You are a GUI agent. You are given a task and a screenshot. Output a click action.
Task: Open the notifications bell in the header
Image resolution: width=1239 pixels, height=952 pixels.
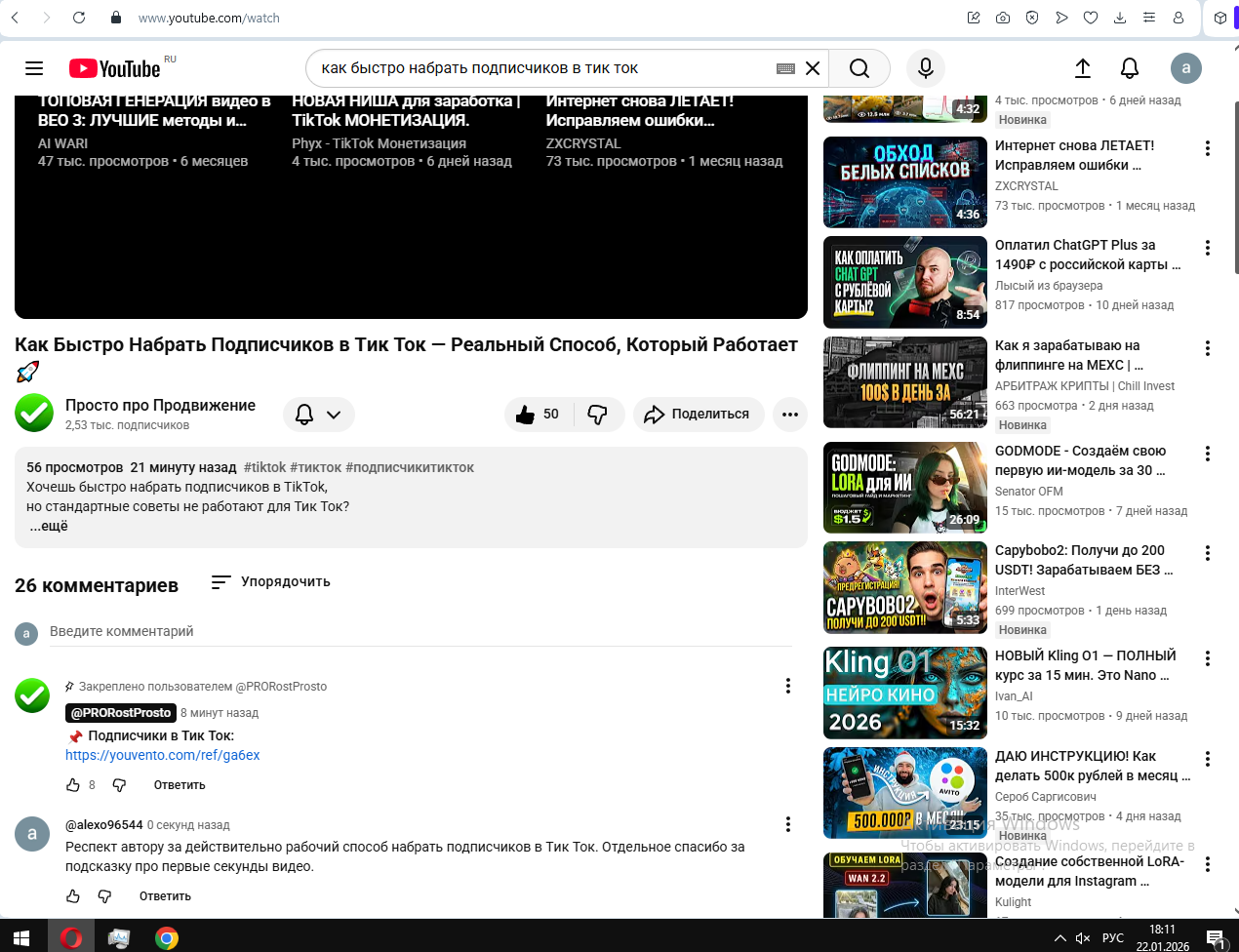click(x=1129, y=68)
